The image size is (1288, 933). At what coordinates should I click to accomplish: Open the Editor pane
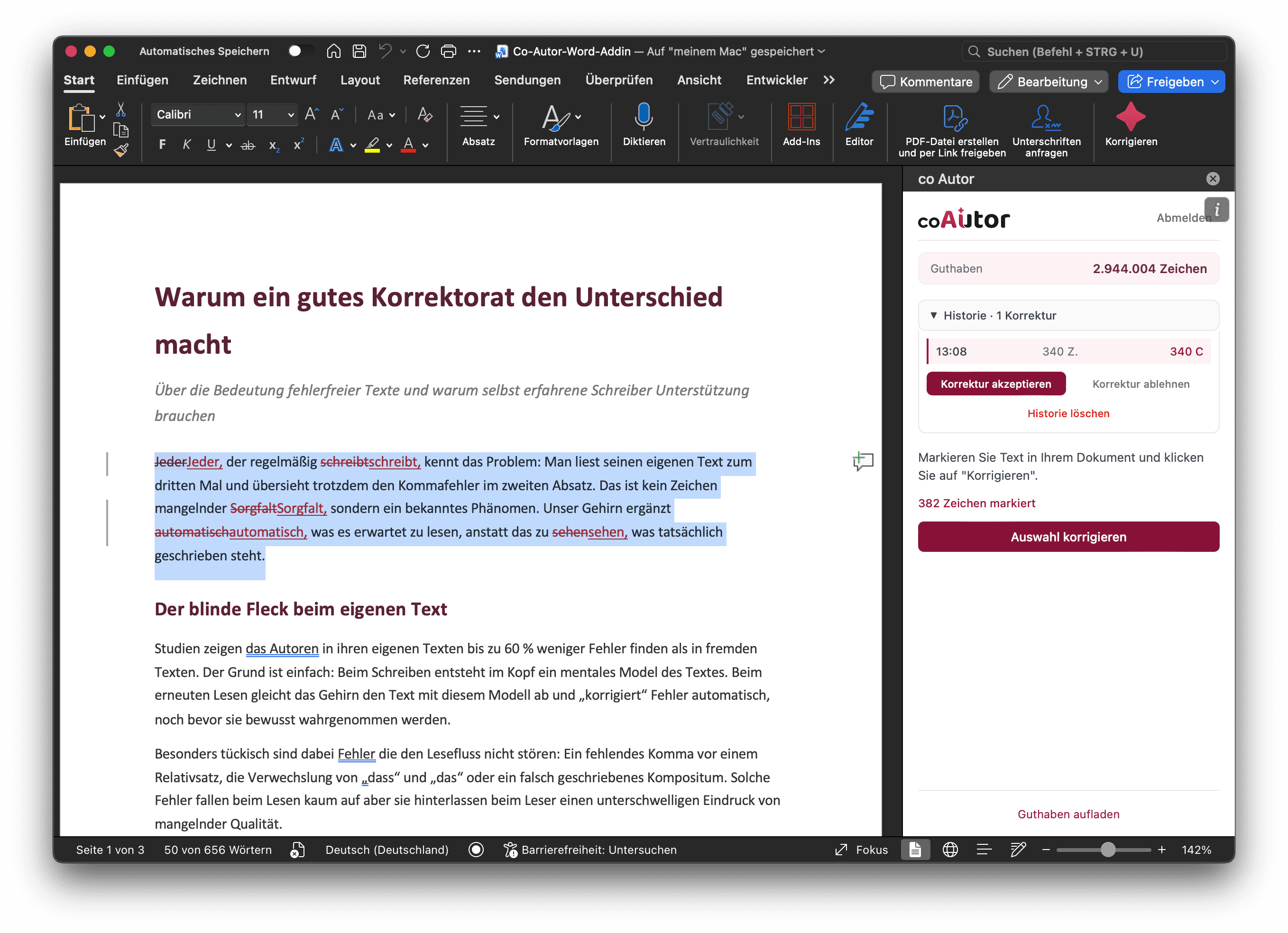point(859,125)
